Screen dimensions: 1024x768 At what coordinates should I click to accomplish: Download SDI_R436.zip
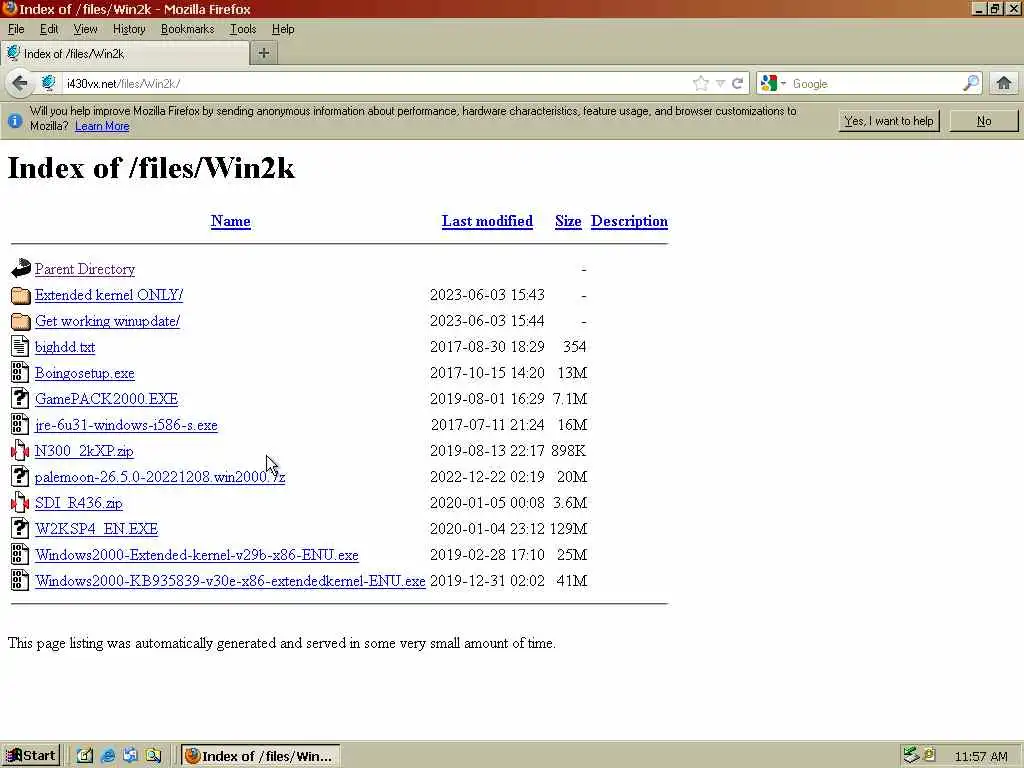click(78, 503)
